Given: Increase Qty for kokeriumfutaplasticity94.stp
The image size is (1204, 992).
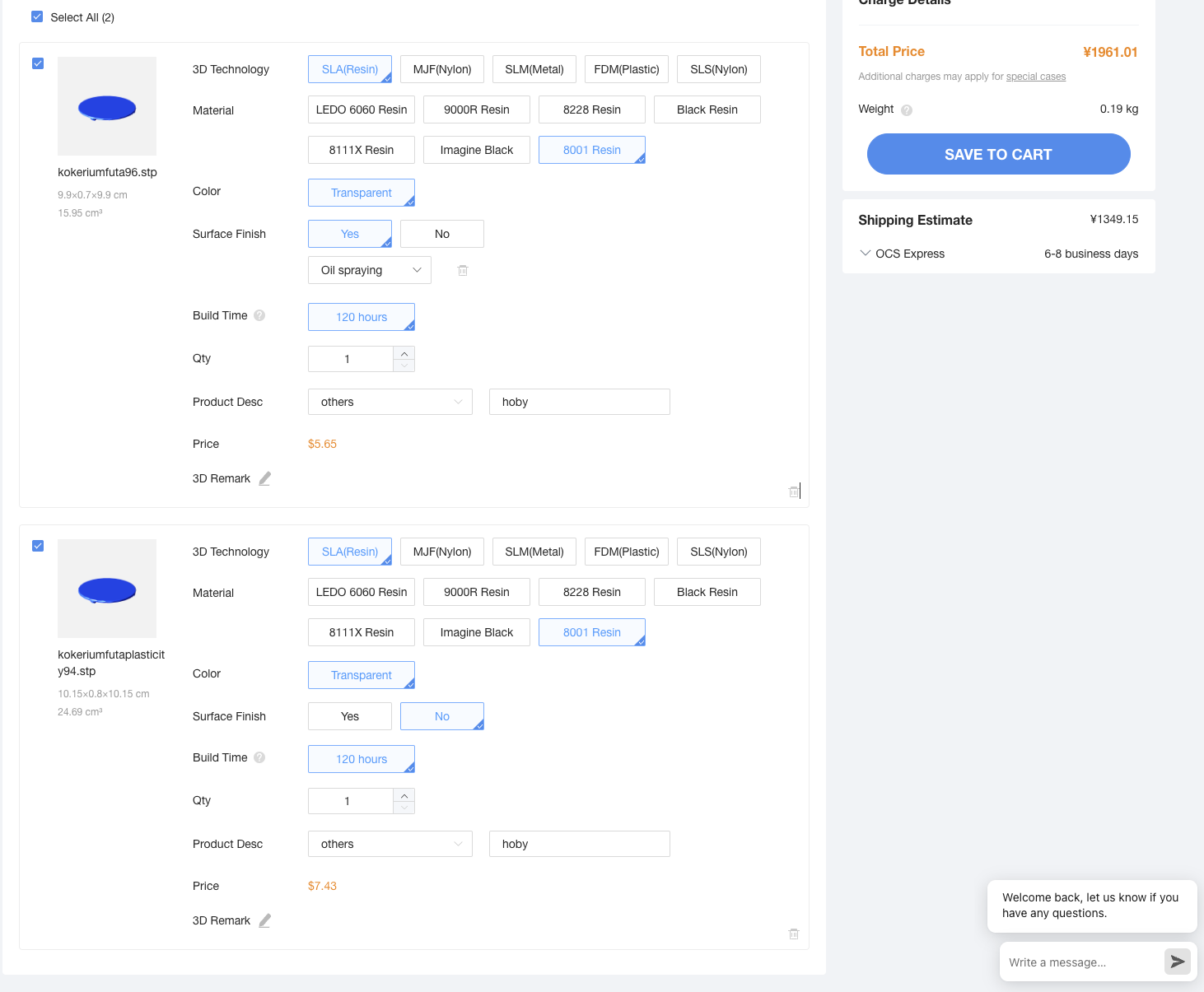Looking at the screenshot, I should 404,795.
